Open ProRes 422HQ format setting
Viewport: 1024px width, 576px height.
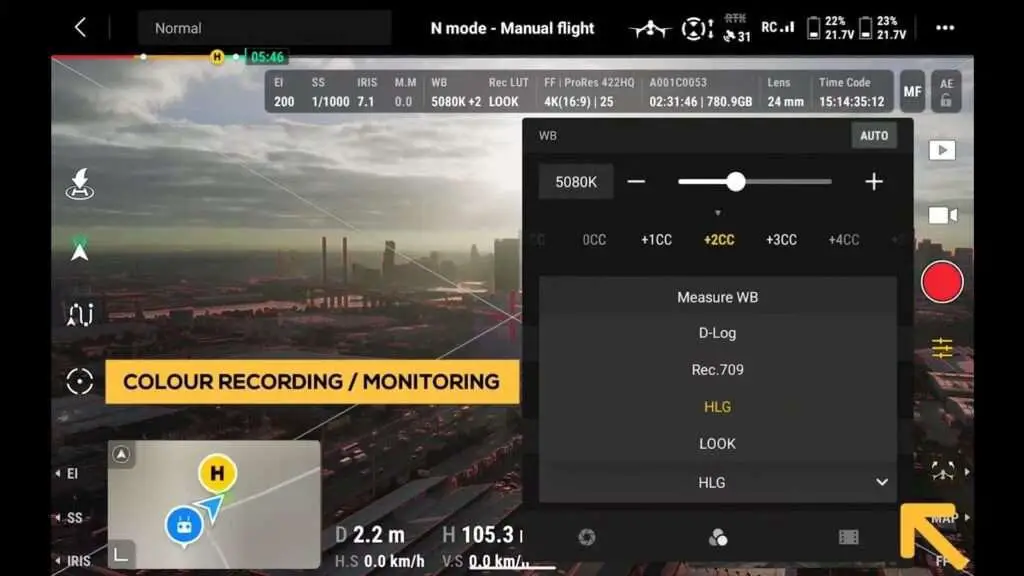click(589, 92)
